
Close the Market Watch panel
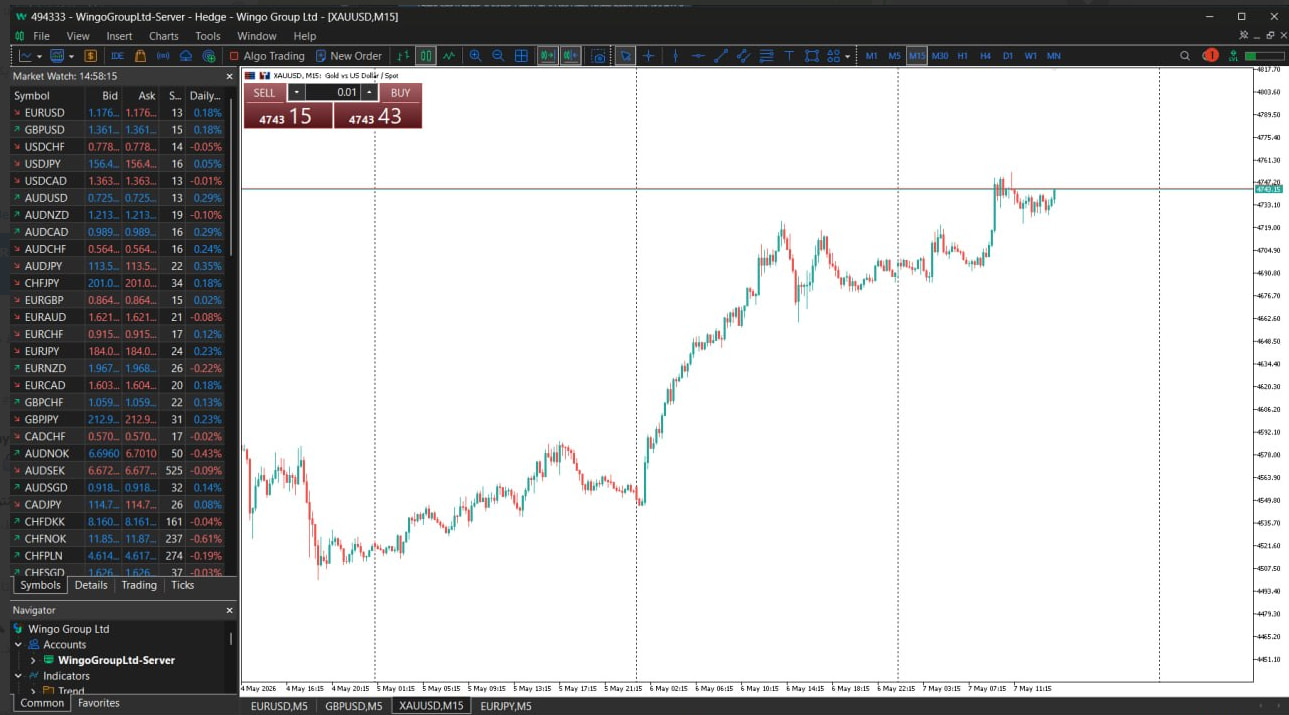pyautogui.click(x=229, y=76)
